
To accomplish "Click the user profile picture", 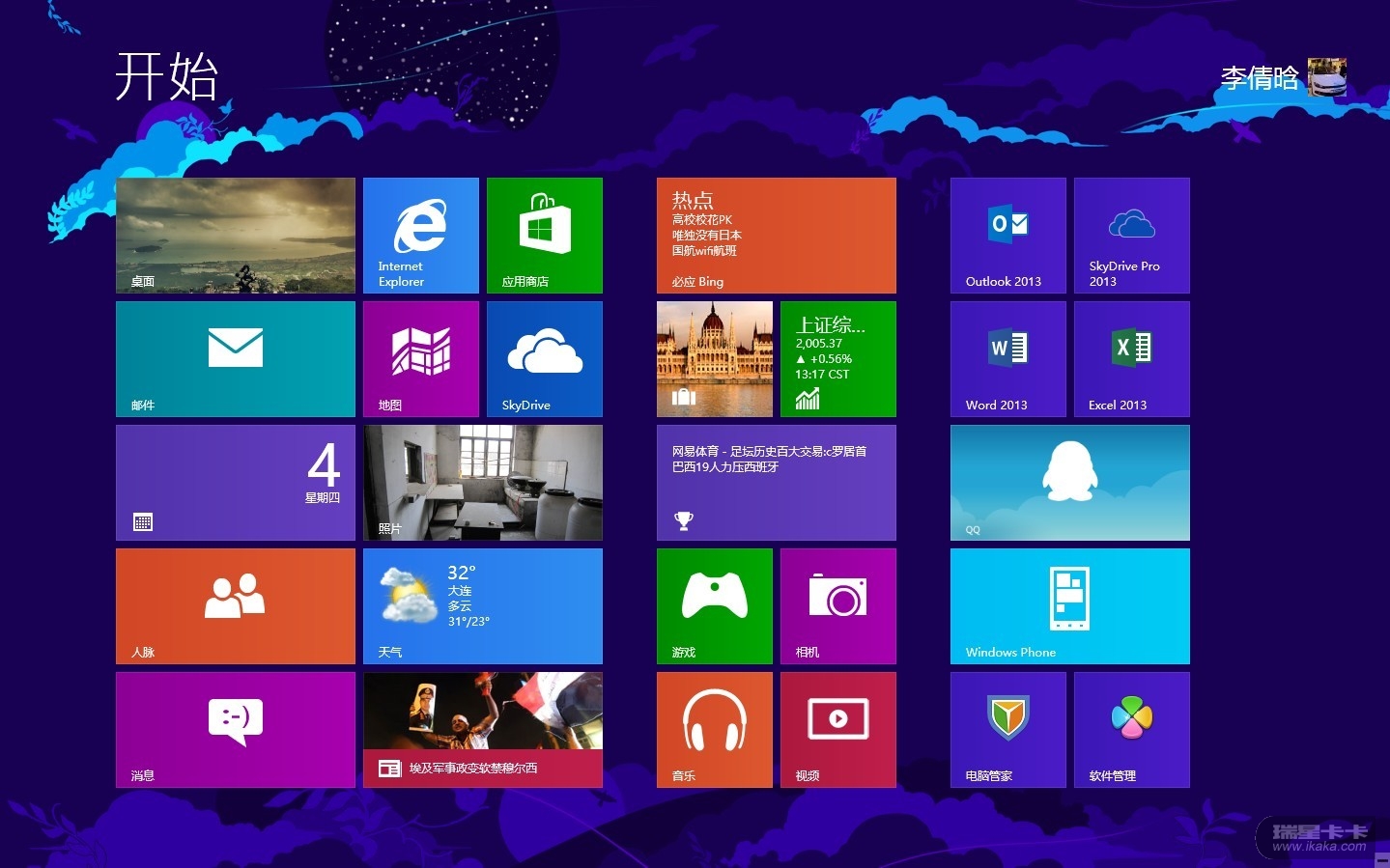I will point(1327,77).
